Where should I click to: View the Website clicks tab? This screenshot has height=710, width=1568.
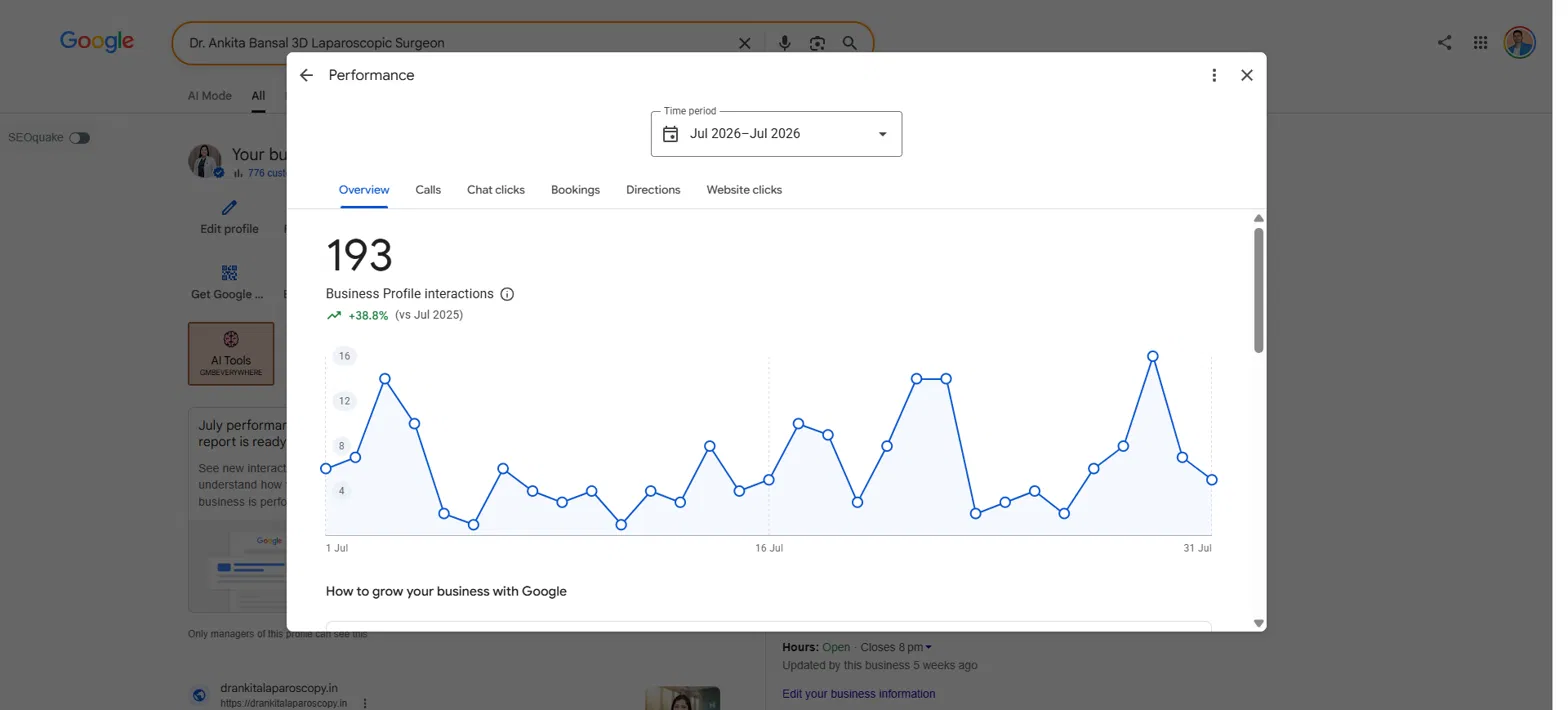(x=744, y=190)
